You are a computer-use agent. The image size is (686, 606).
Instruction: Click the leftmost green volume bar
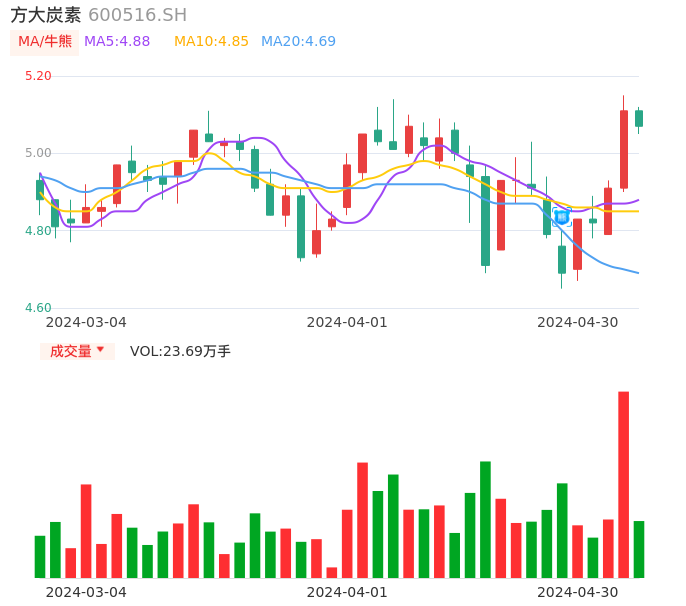[40, 556]
